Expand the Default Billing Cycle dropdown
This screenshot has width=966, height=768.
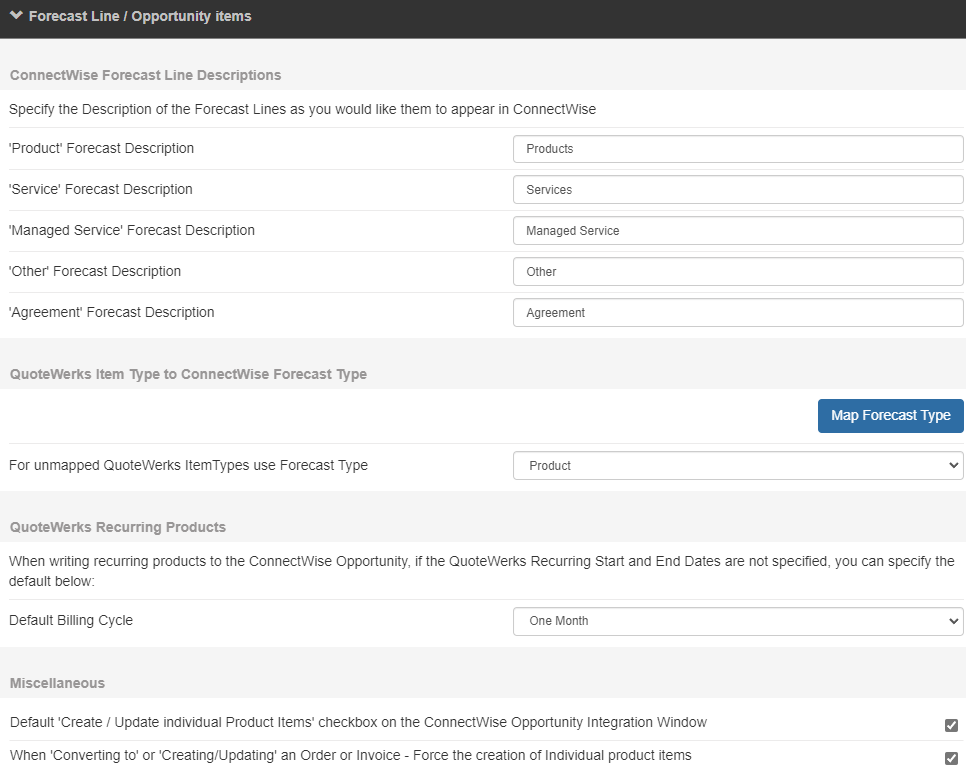click(x=737, y=621)
